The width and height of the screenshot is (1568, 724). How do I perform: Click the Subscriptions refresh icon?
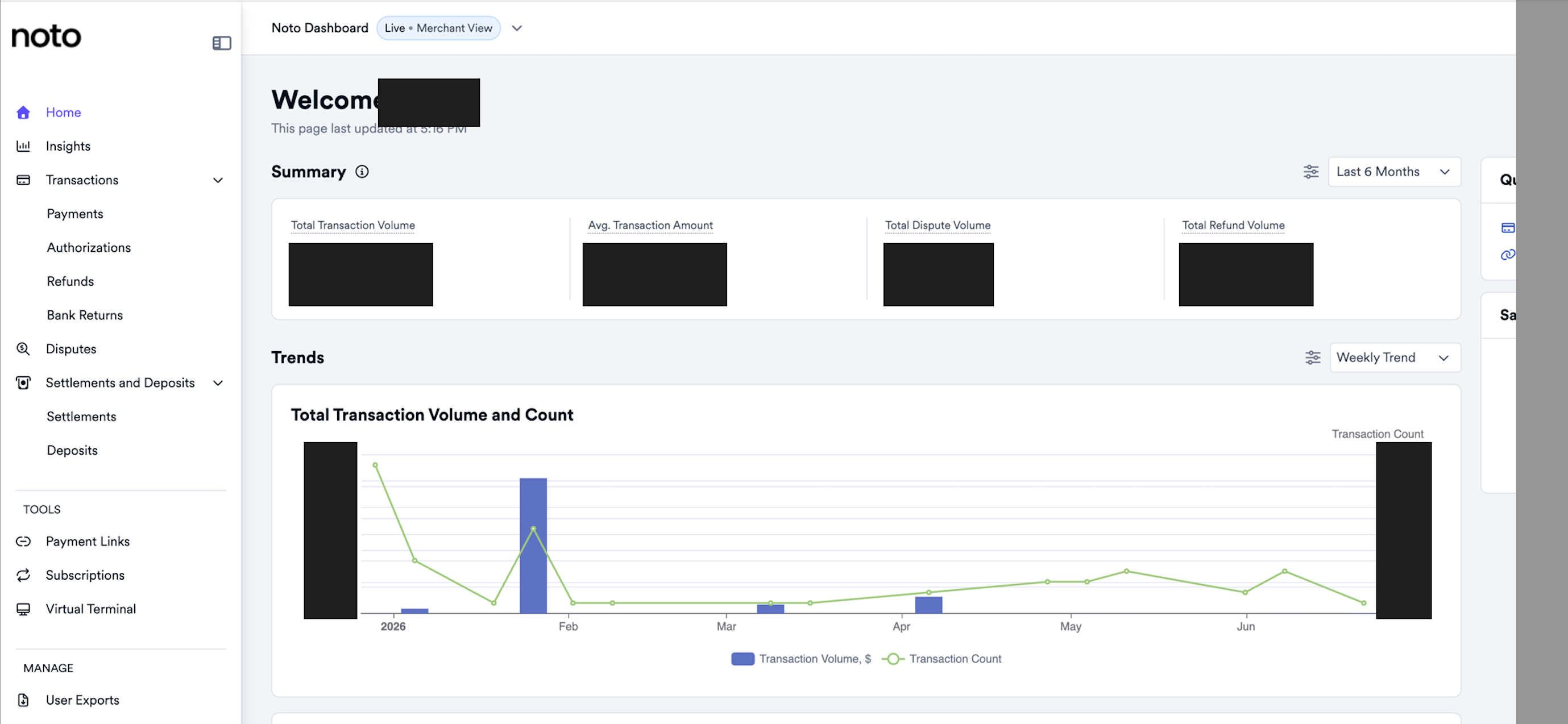(x=23, y=575)
